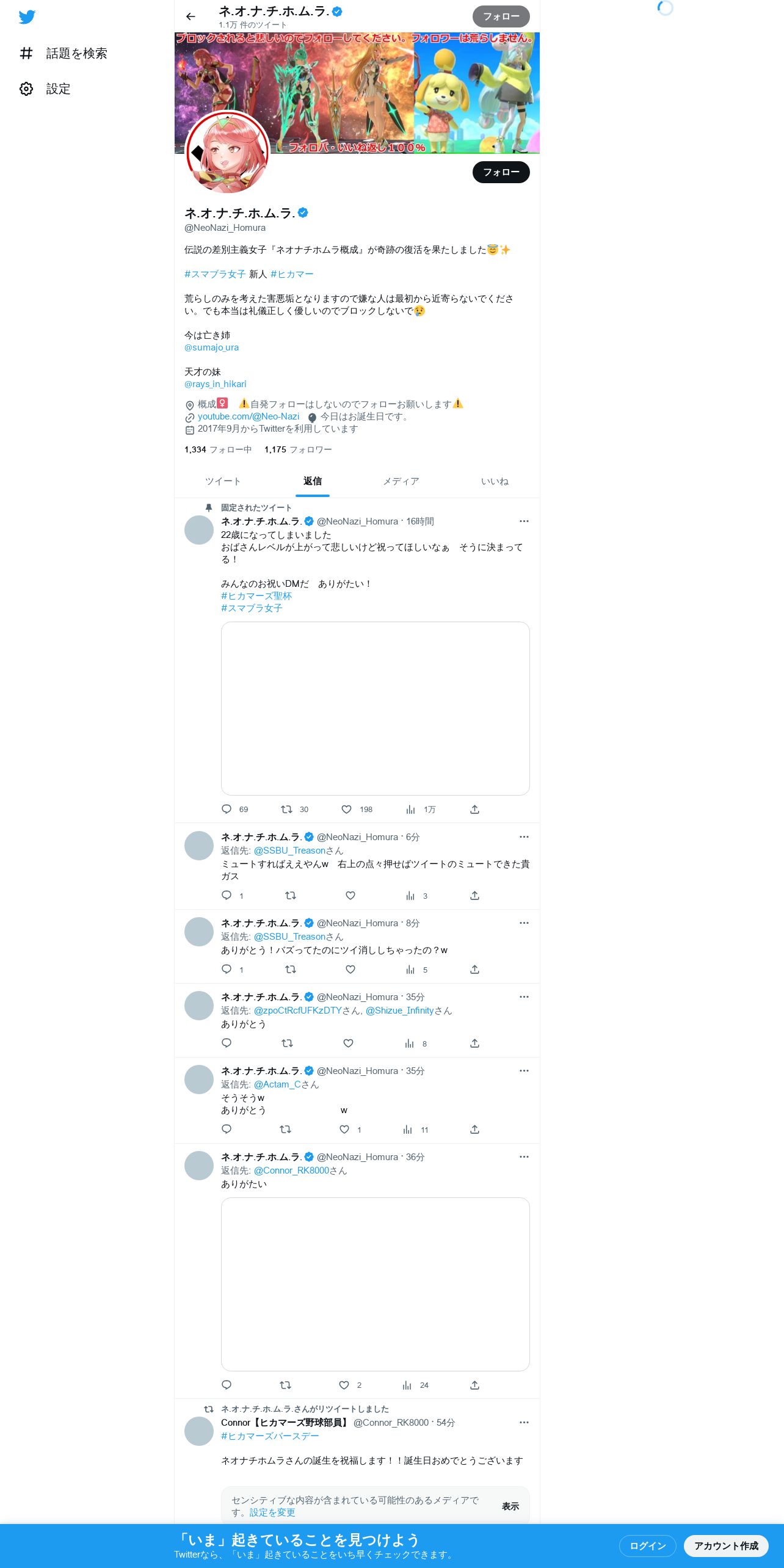Retweet the pinned tweet with 30 retweets
This screenshot has height=1568, width=784.
[x=286, y=810]
